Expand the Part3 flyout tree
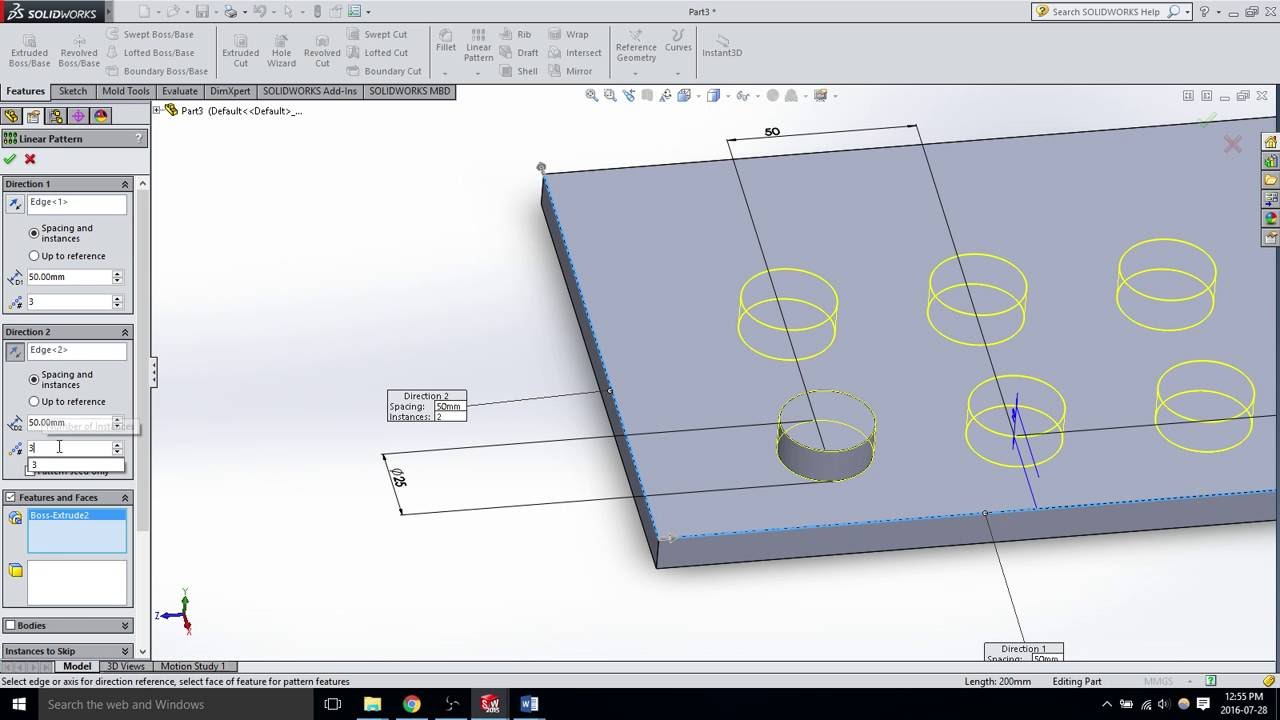1280x720 pixels. [159, 110]
